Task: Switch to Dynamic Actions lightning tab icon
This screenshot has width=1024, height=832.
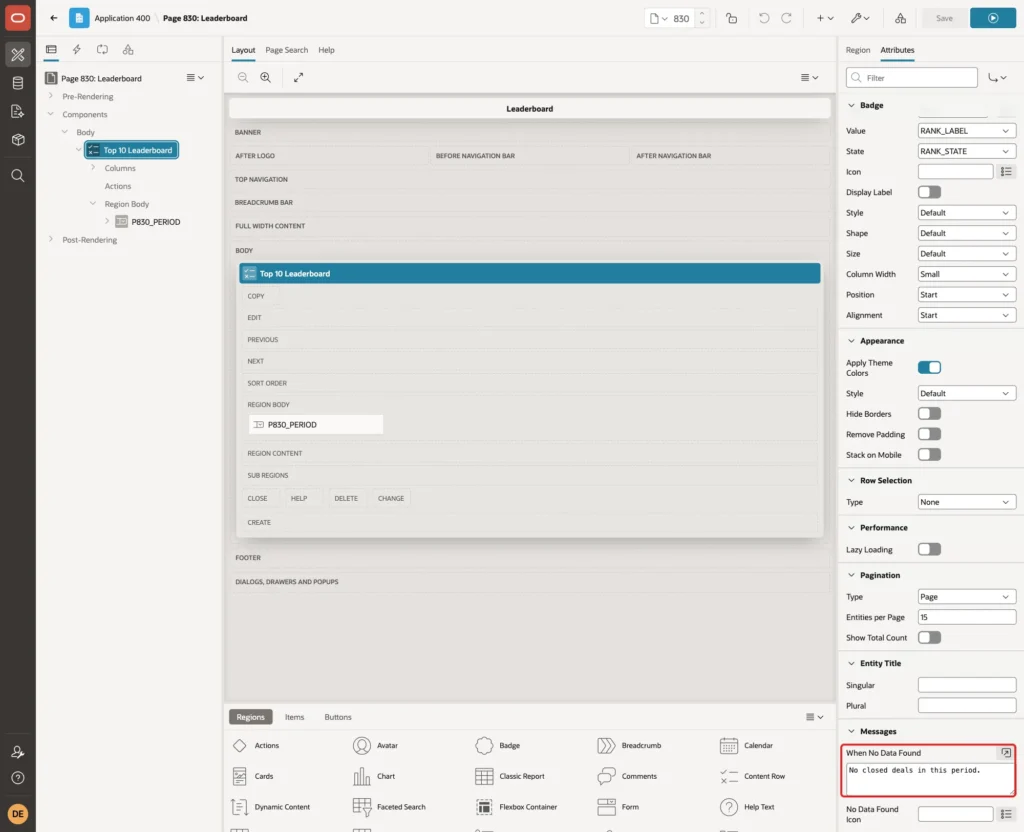Action: [x=76, y=50]
